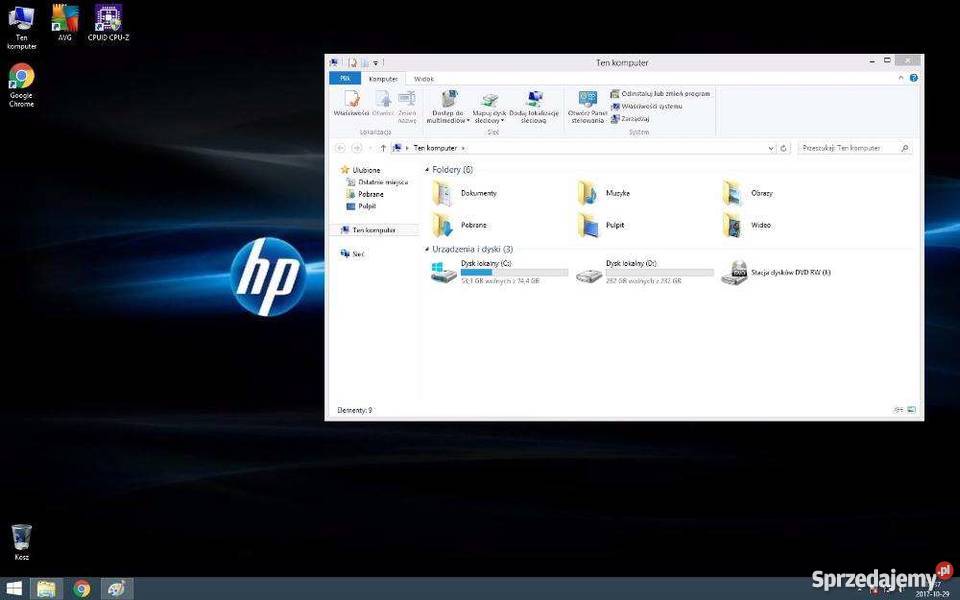Switch to the Widok ribbon tab
960x600 pixels.
(x=423, y=78)
